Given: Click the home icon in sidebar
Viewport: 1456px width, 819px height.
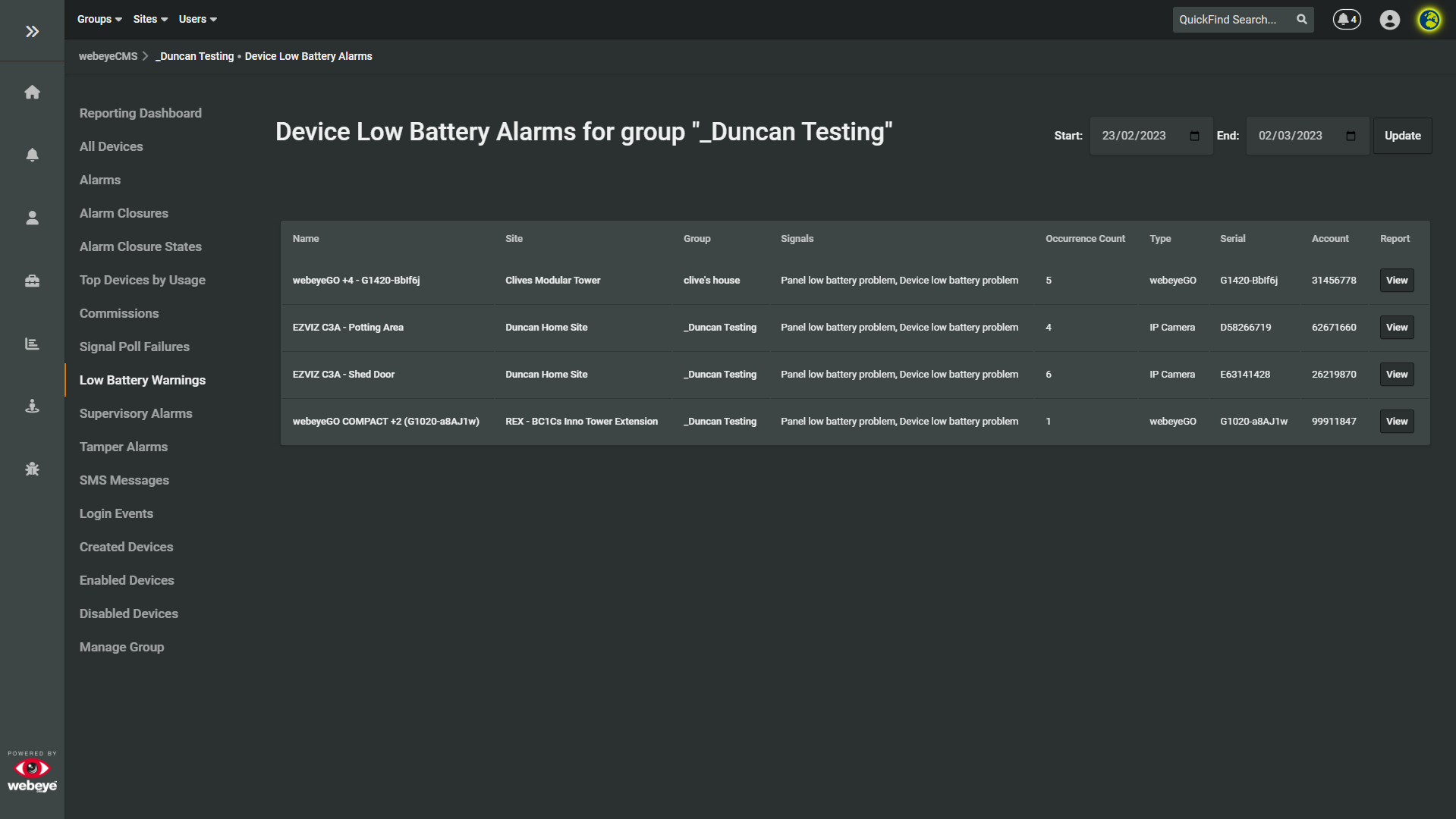Looking at the screenshot, I should 32,93.
